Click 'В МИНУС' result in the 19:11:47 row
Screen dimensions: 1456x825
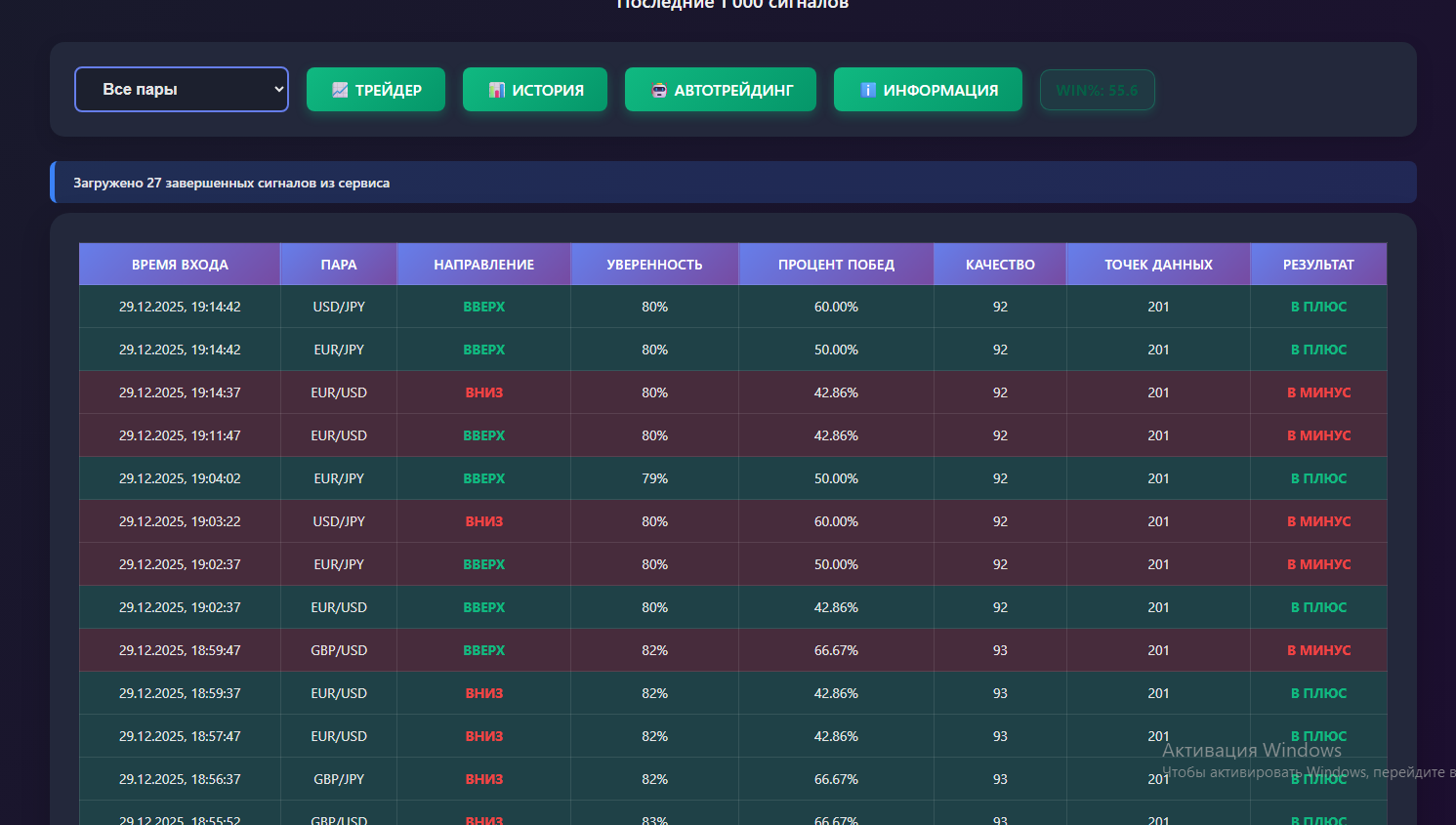click(1318, 435)
